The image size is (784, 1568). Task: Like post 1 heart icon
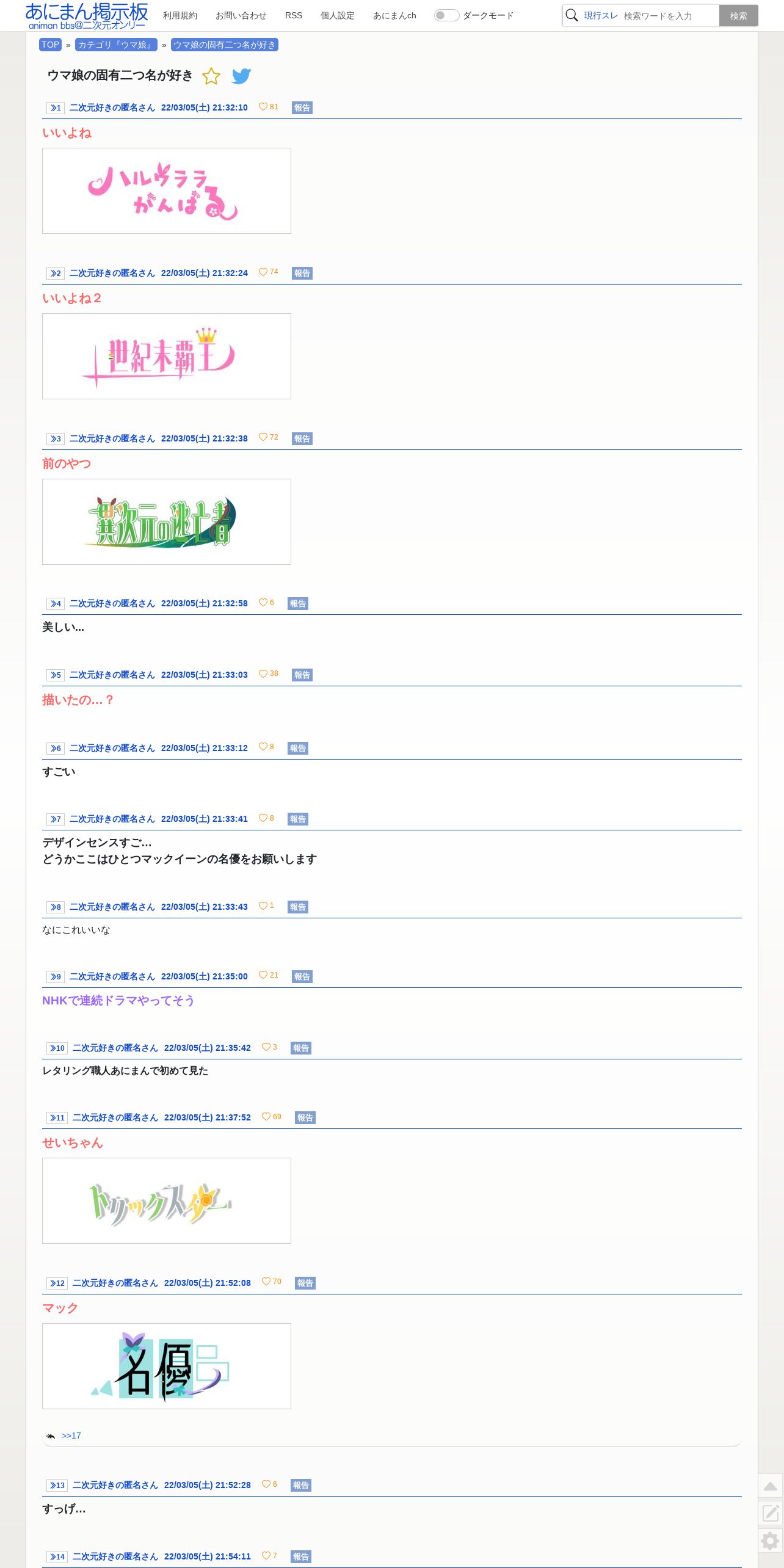click(x=263, y=107)
